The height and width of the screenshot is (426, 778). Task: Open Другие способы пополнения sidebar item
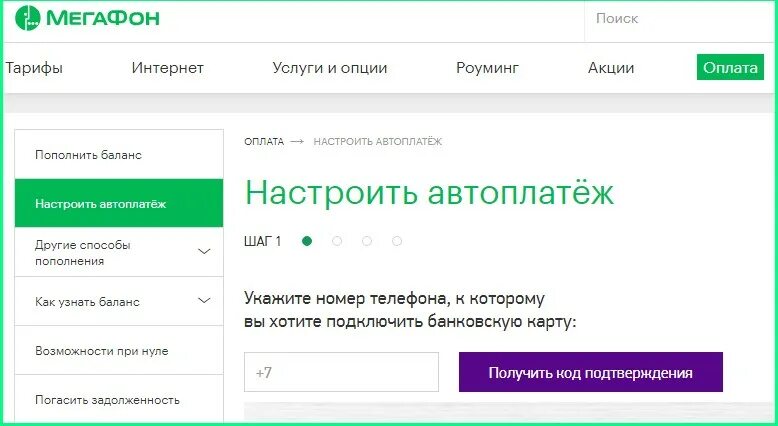[119, 252]
